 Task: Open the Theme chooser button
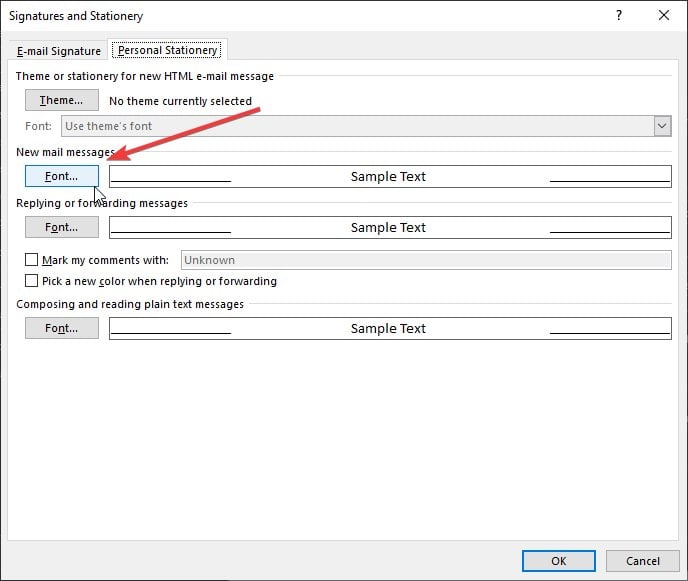pyautogui.click(x=61, y=101)
